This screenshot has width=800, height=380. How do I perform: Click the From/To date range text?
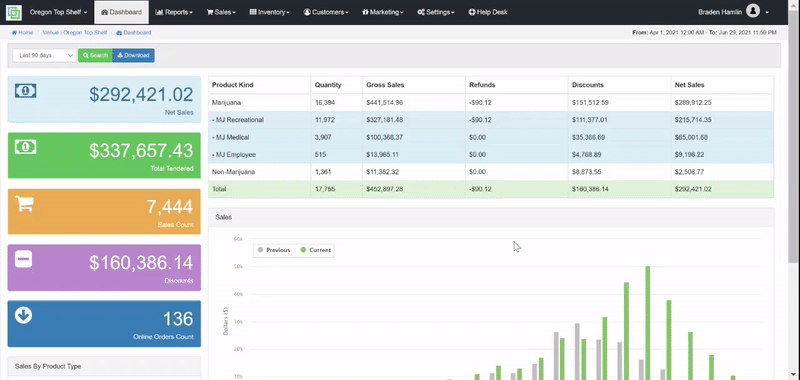point(704,33)
